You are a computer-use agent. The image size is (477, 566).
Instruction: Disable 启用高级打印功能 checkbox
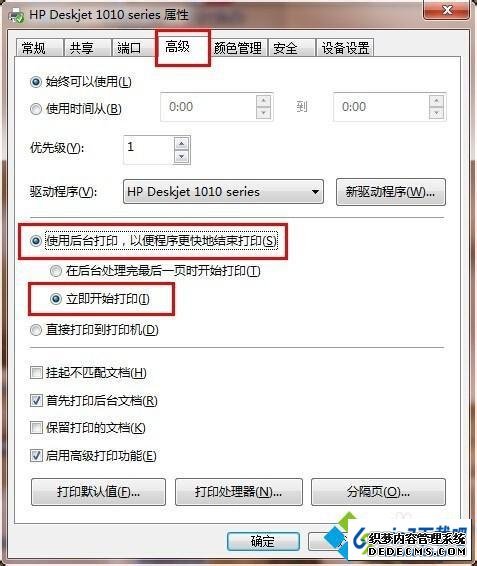[x=36, y=456]
